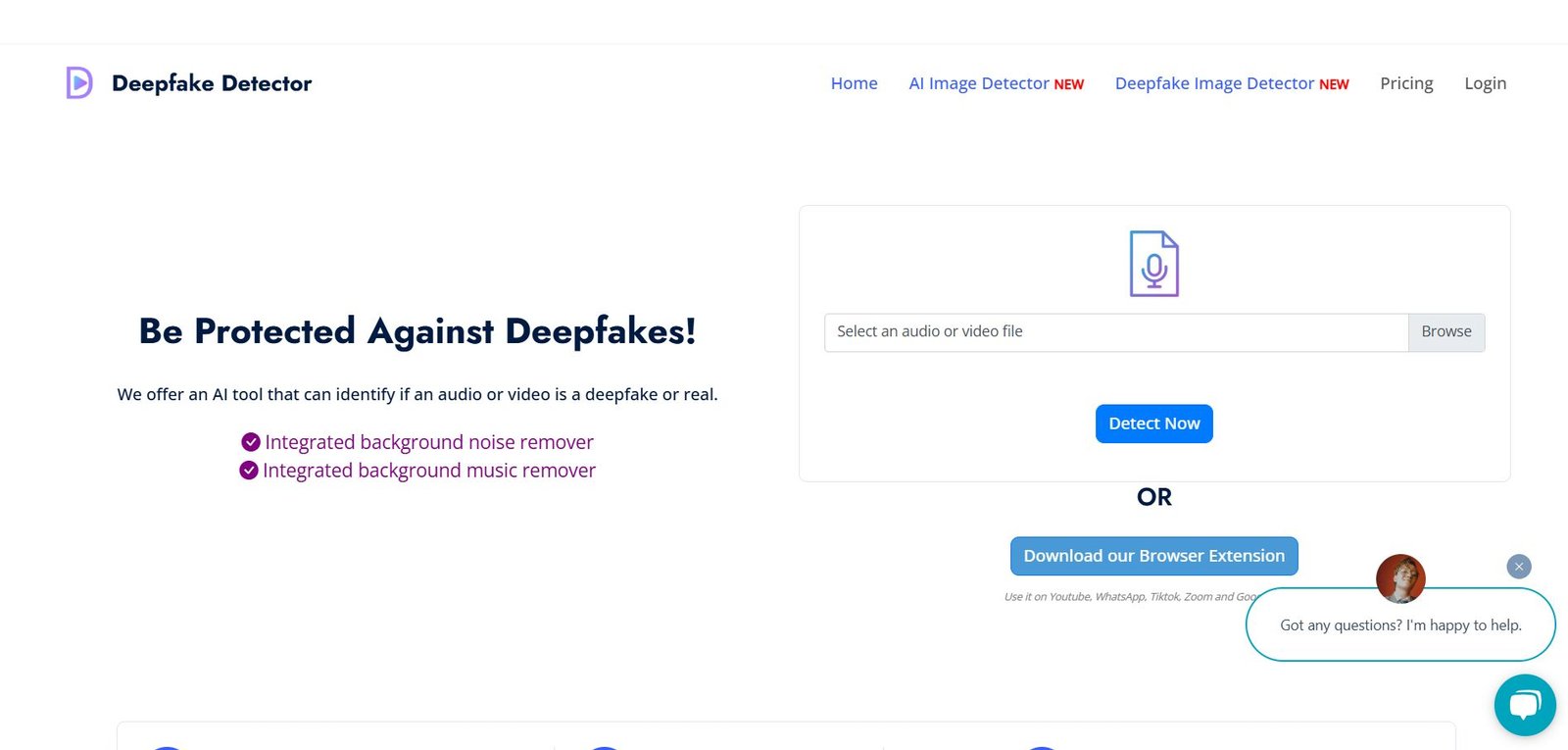Navigate to Pricing
Screen dimensions: 1568x750
1406,83
